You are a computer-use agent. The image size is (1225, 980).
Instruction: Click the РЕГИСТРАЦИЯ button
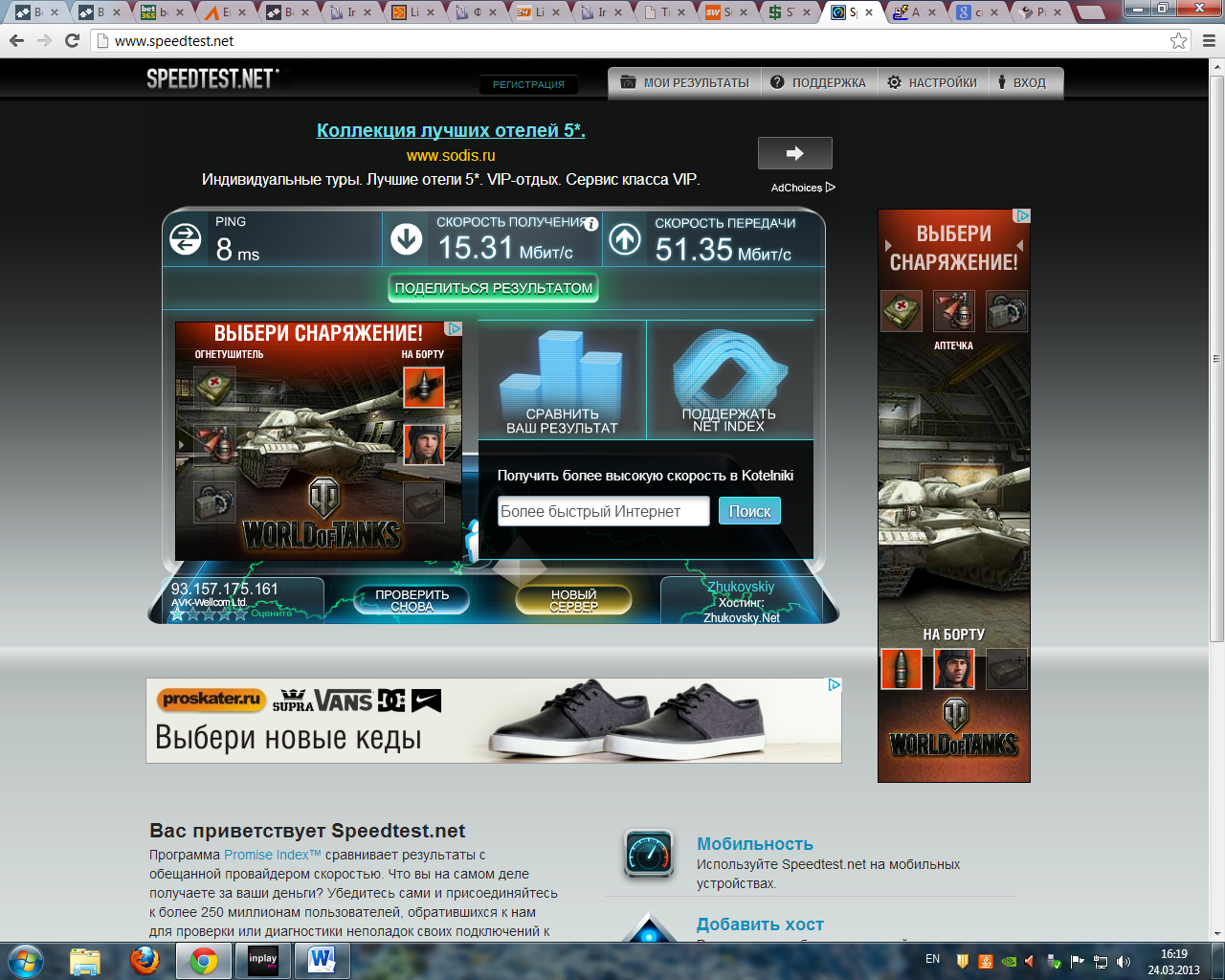pyautogui.click(x=528, y=84)
